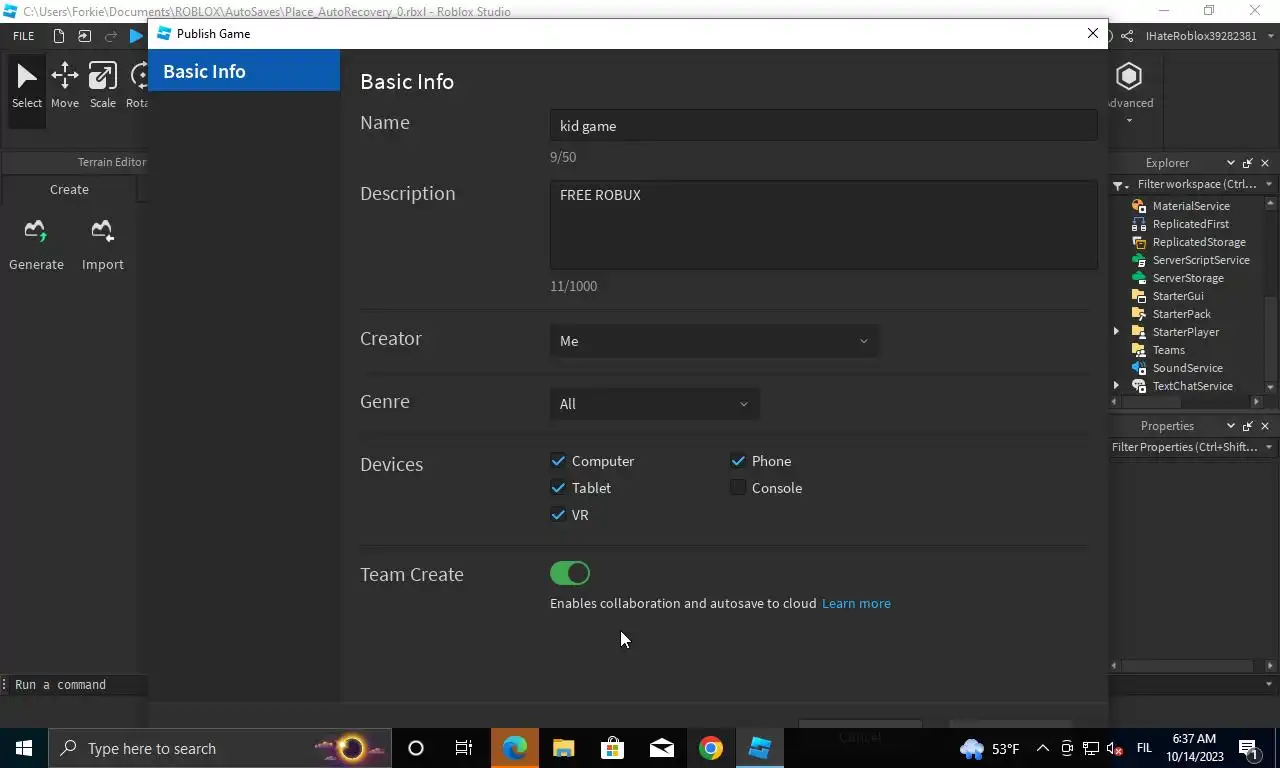This screenshot has height=768, width=1280.
Task: Switch to the Create terrain tab
Action: [69, 189]
